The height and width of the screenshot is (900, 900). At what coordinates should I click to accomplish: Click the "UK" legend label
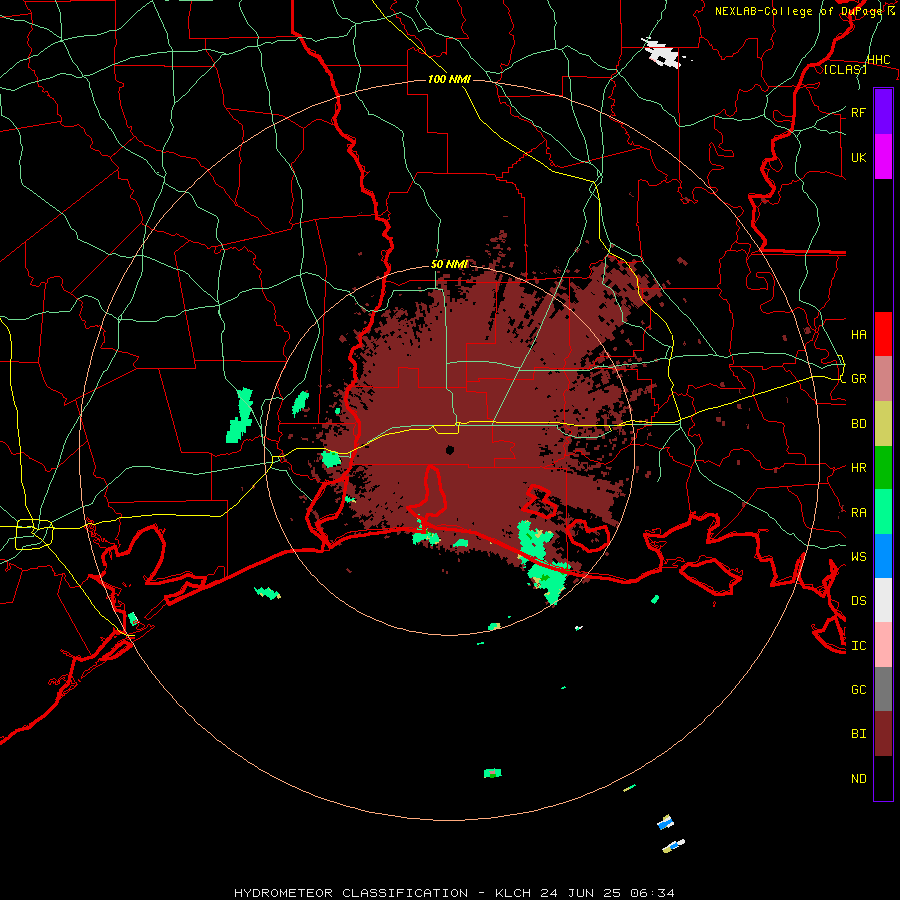[858, 158]
